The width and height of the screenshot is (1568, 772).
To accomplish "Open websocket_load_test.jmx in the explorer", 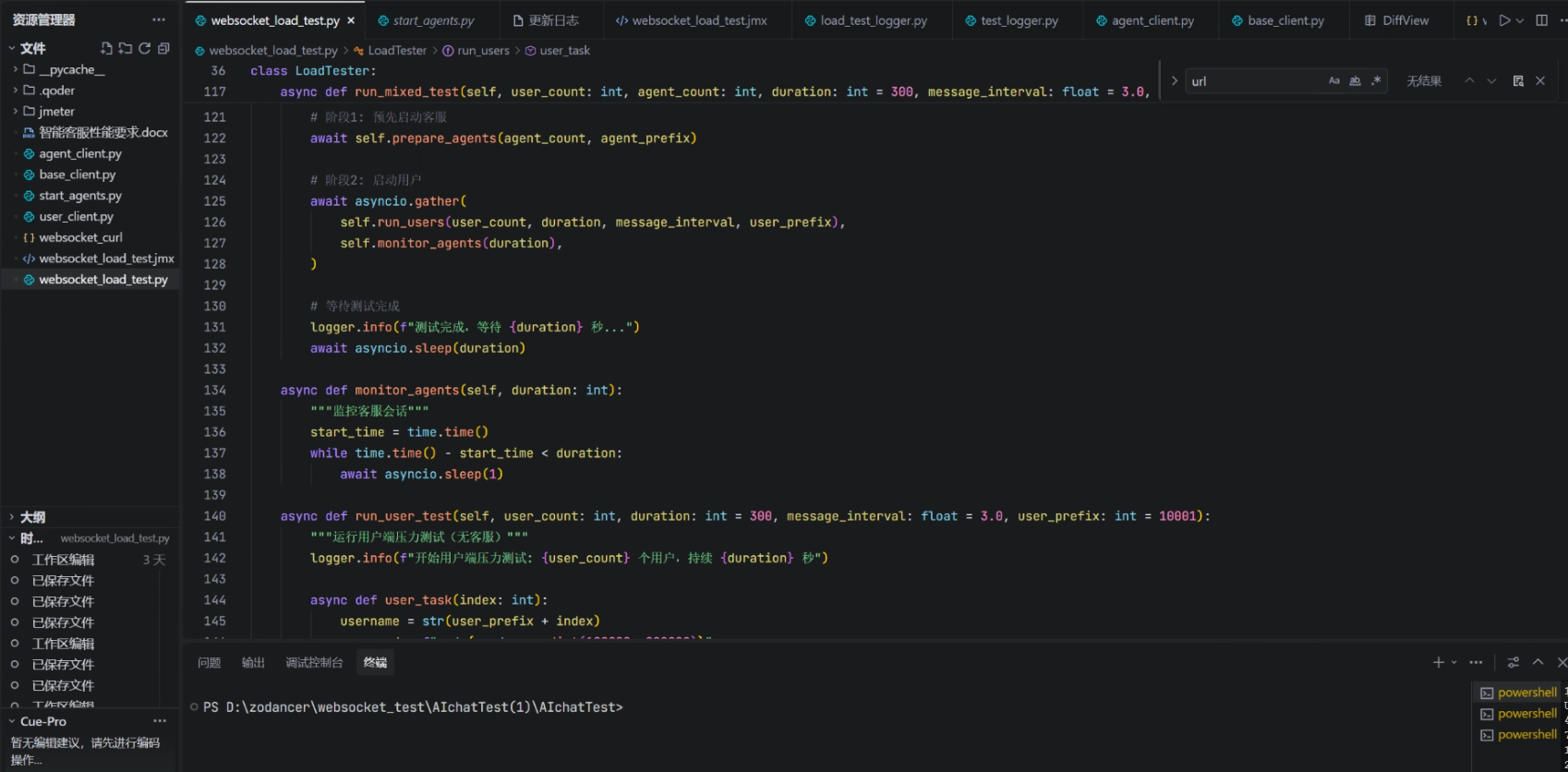I will pyautogui.click(x=90, y=259).
